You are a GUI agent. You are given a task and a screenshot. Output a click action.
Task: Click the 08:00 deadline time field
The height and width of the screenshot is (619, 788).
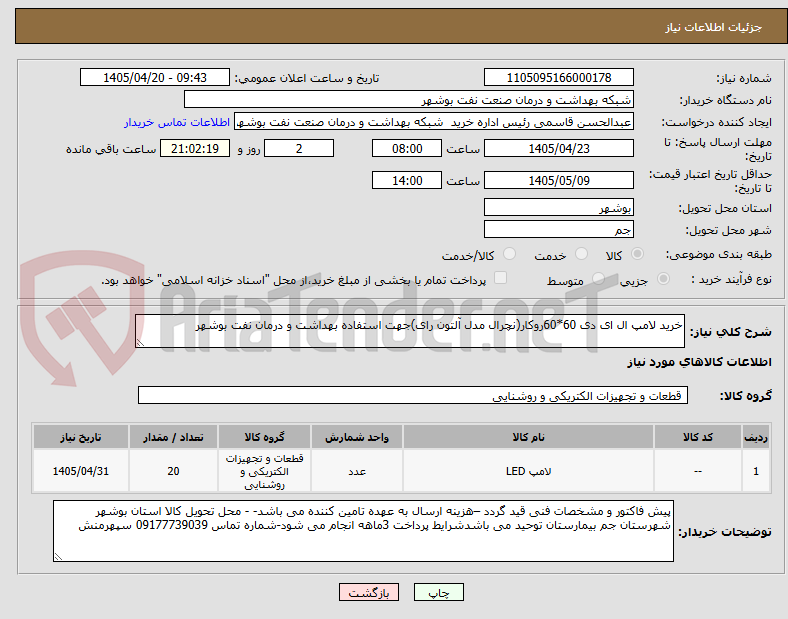coord(407,149)
